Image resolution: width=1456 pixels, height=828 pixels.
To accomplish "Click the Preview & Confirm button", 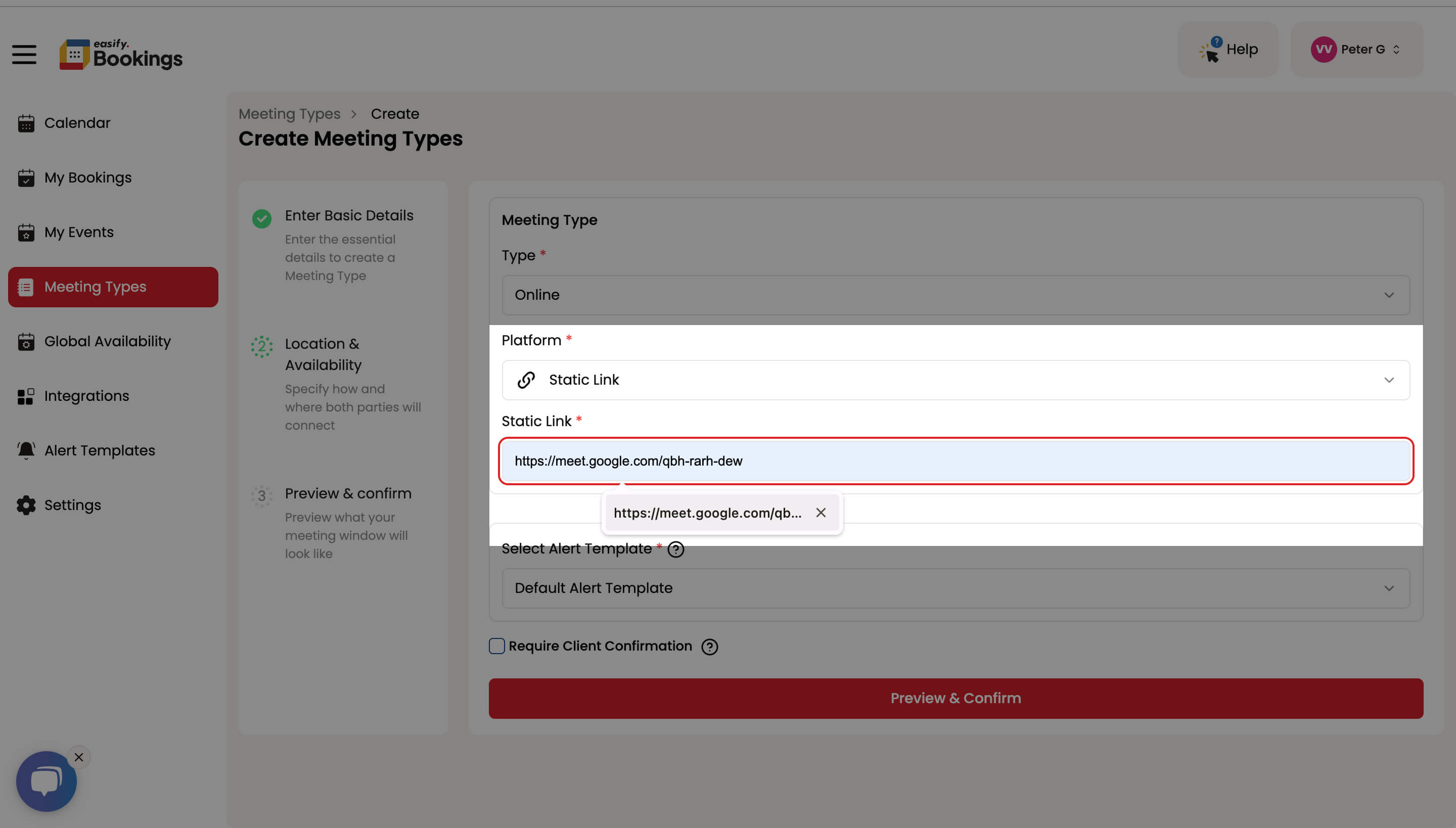I will click(x=955, y=698).
